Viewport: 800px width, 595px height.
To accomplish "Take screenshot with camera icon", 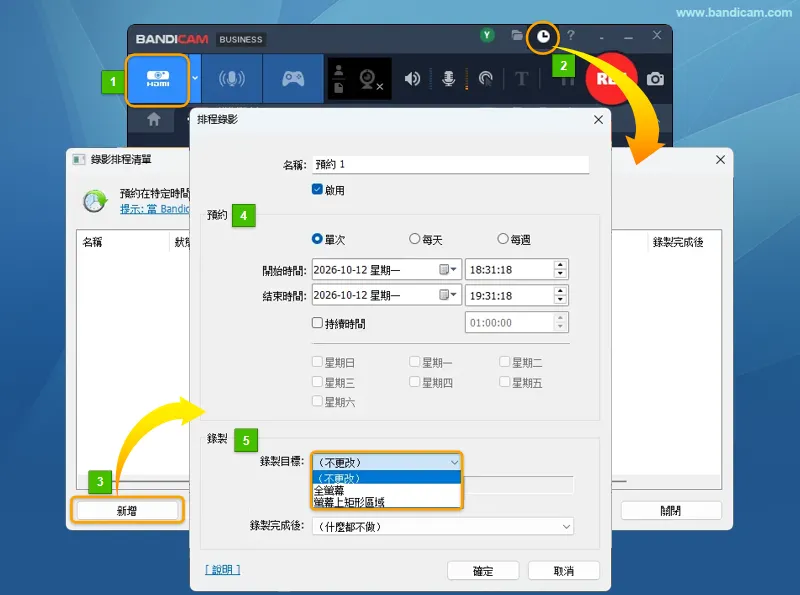I will [655, 79].
